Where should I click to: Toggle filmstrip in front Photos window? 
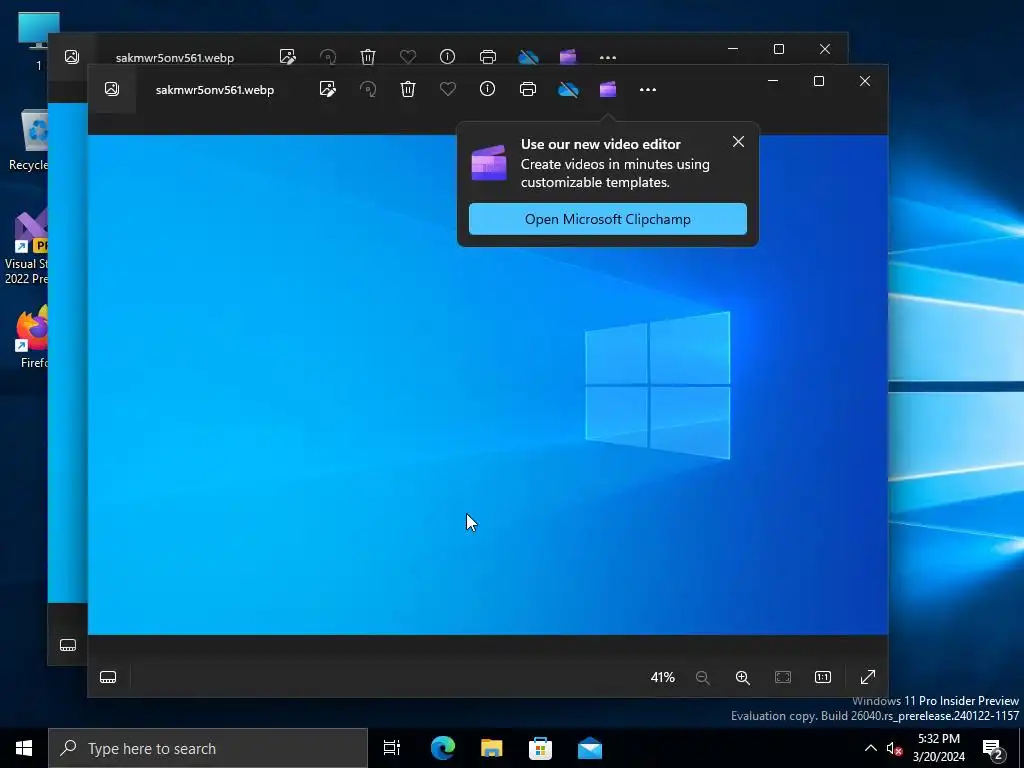108,677
